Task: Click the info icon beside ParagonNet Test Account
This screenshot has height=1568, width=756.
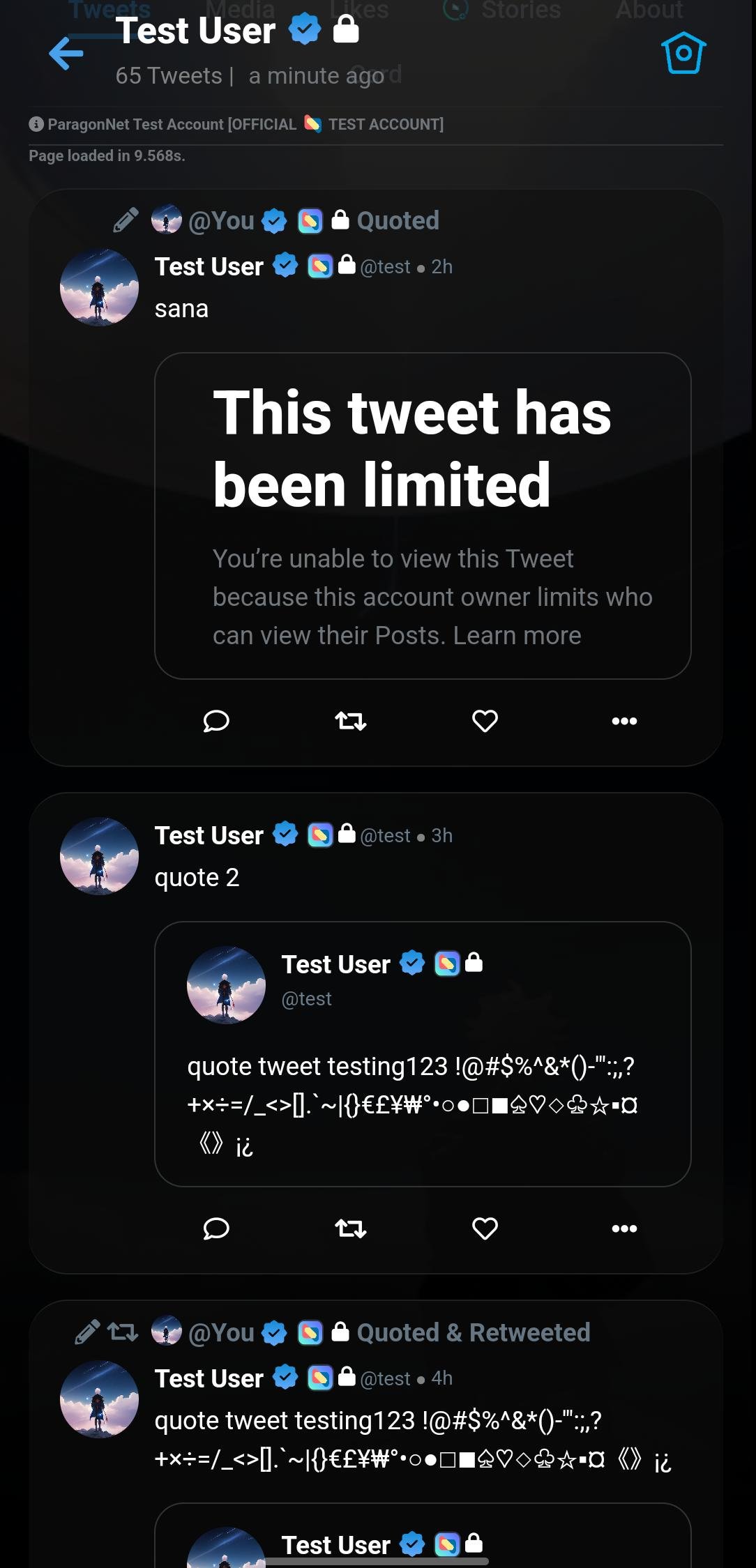Action: pyautogui.click(x=36, y=124)
